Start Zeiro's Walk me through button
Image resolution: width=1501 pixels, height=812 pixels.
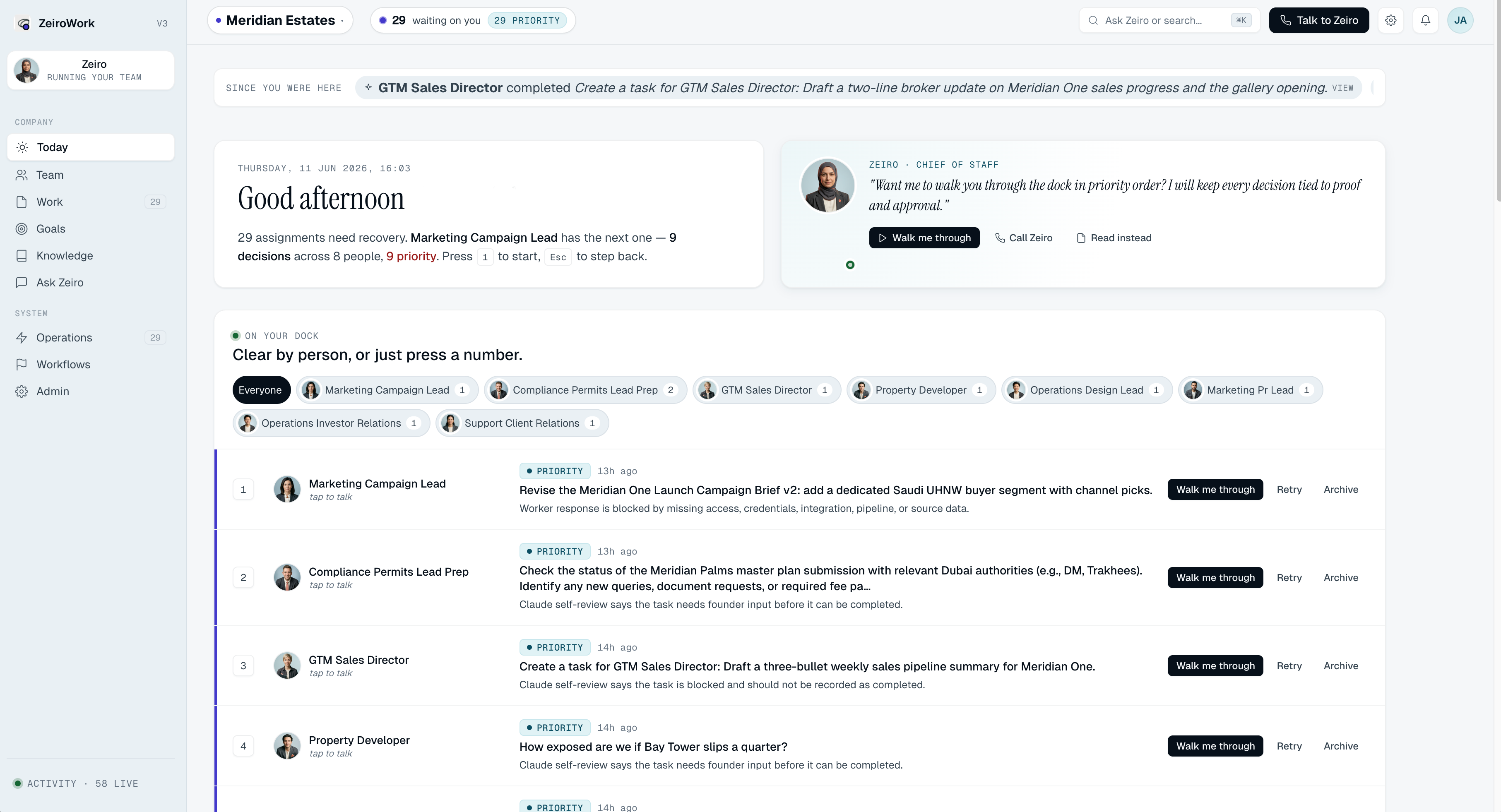tap(924, 238)
